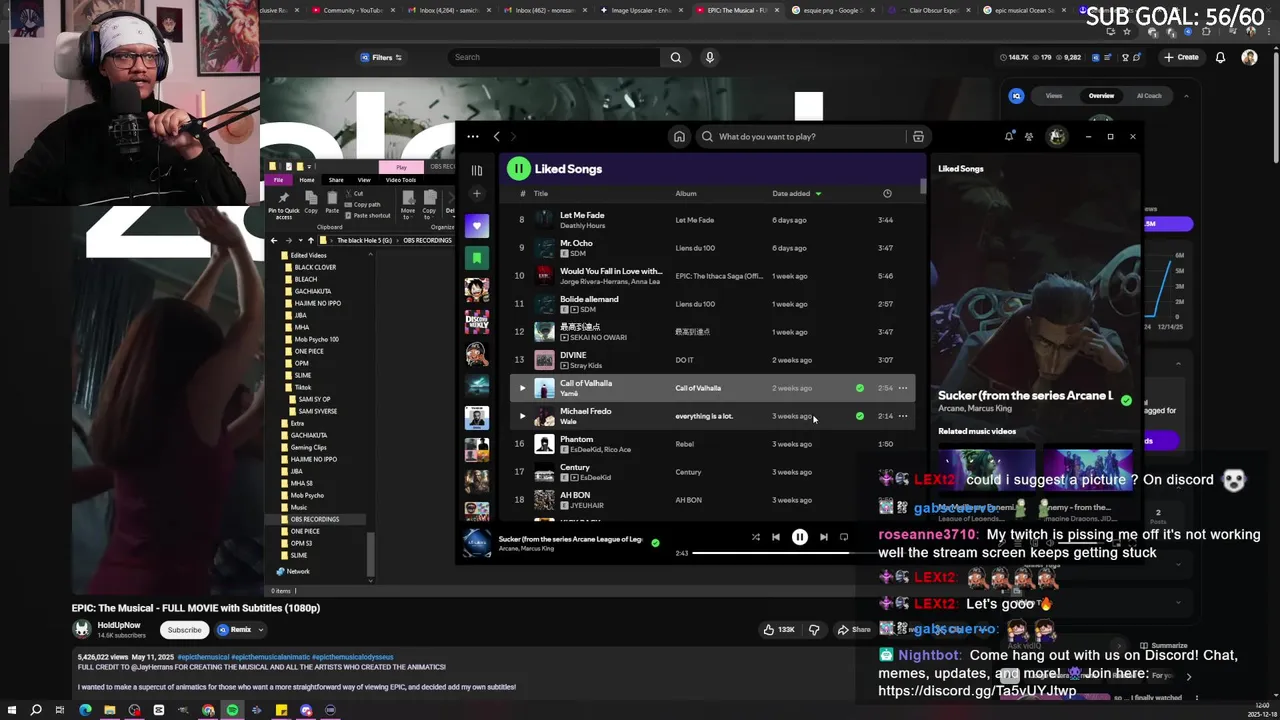Toggle saved checkmark beside Sucker in right panel
Viewport: 1280px width, 720px height.
1127,400
